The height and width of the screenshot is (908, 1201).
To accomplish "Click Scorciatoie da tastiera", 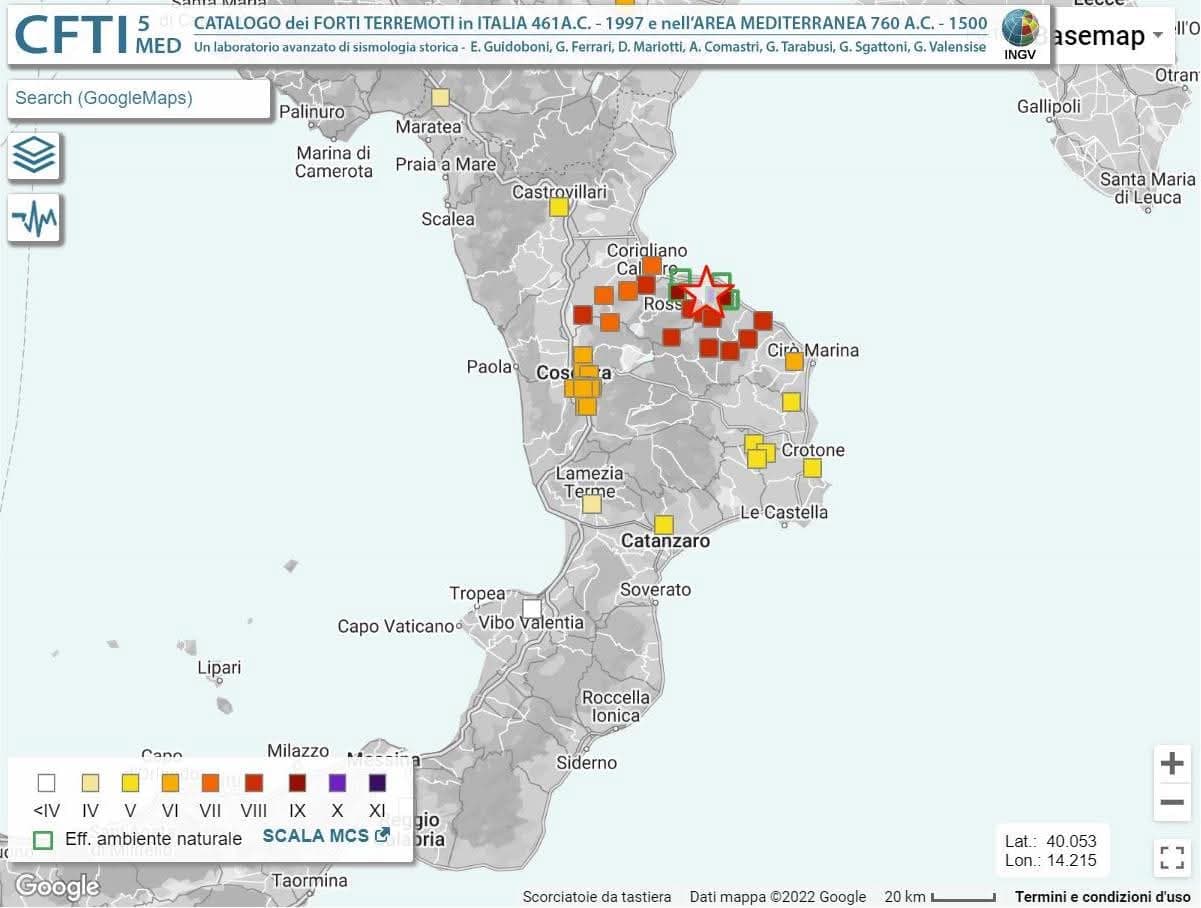I will coord(597,897).
